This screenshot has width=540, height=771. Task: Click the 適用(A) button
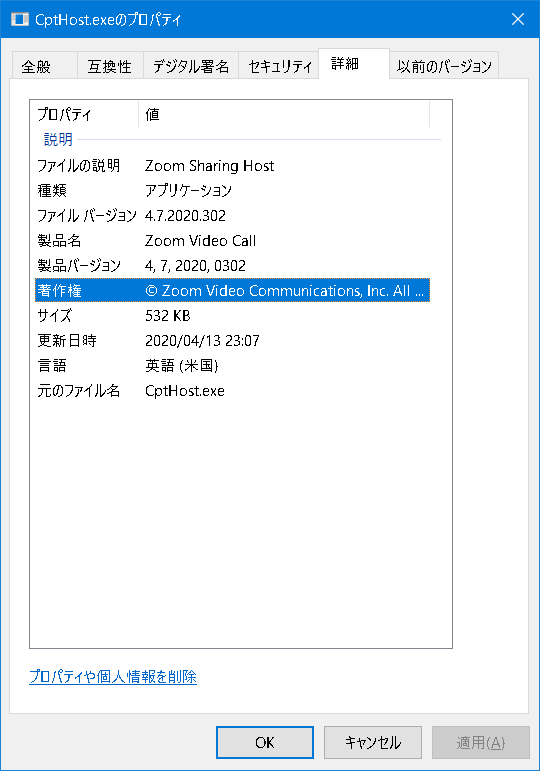480,742
